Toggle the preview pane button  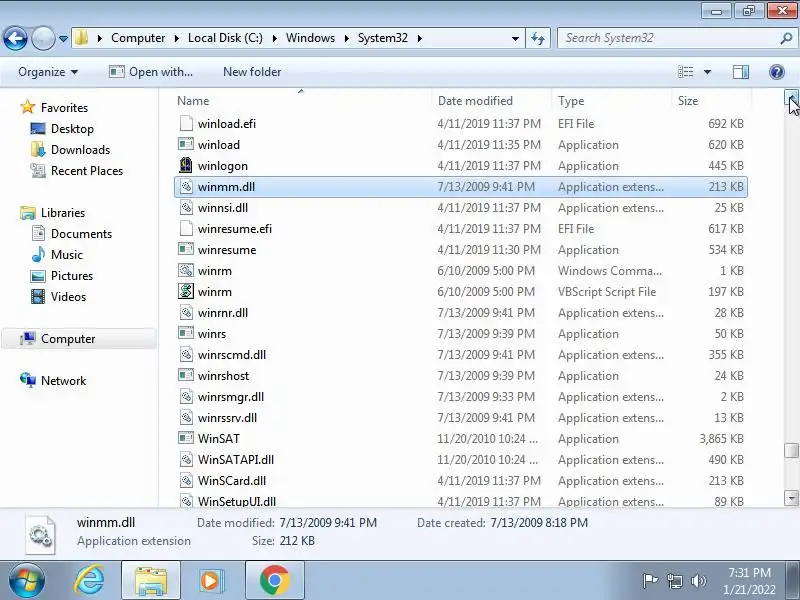[741, 72]
